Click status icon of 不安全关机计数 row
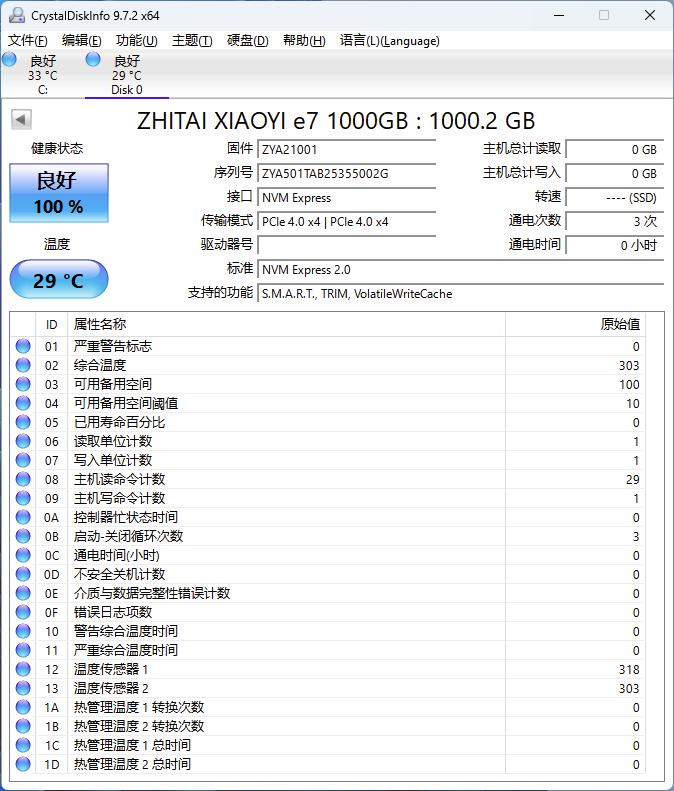This screenshot has height=791, width=674. pos(23,574)
